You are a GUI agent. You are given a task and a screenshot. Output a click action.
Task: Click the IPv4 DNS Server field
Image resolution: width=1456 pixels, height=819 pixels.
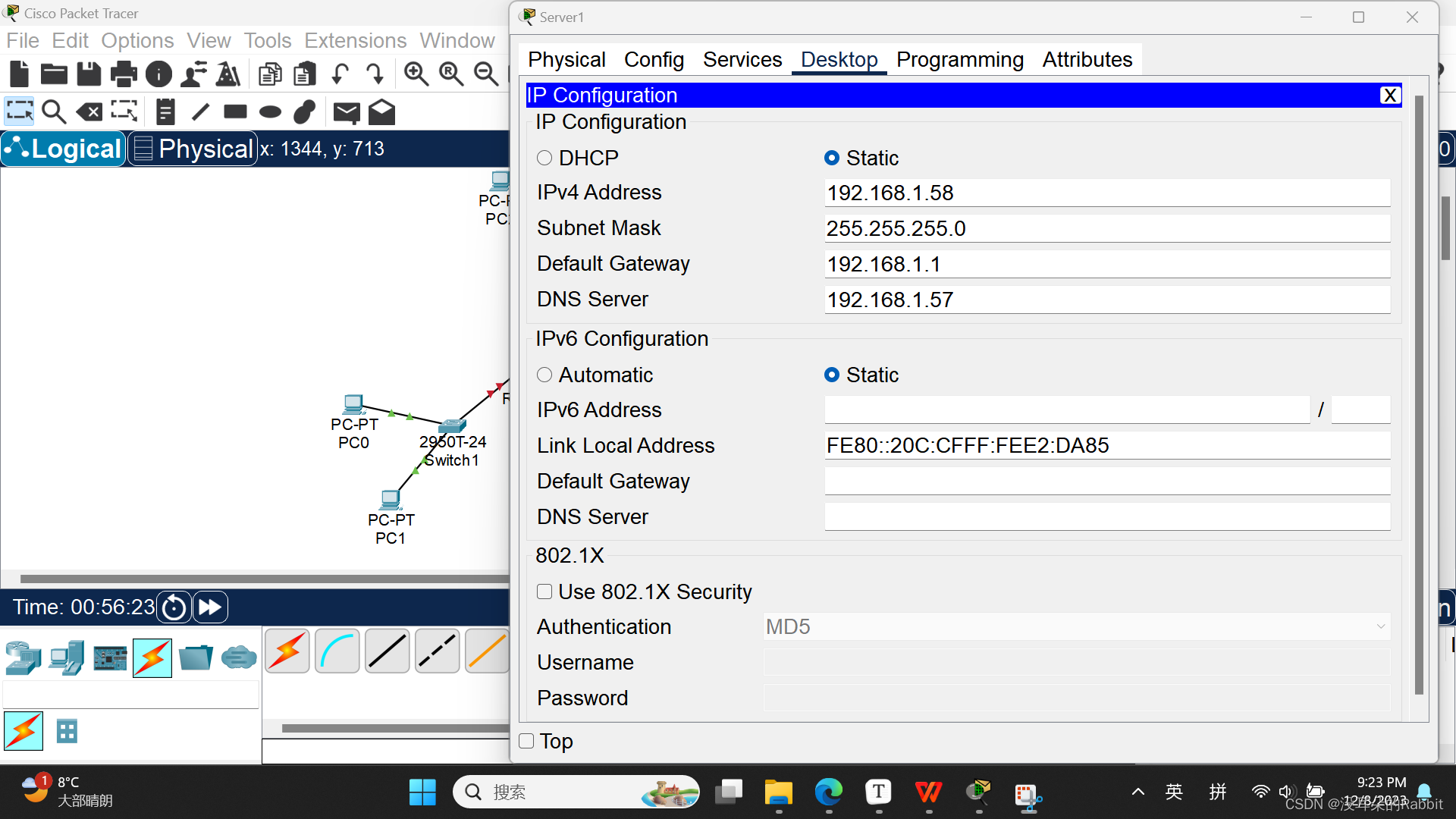1107,300
